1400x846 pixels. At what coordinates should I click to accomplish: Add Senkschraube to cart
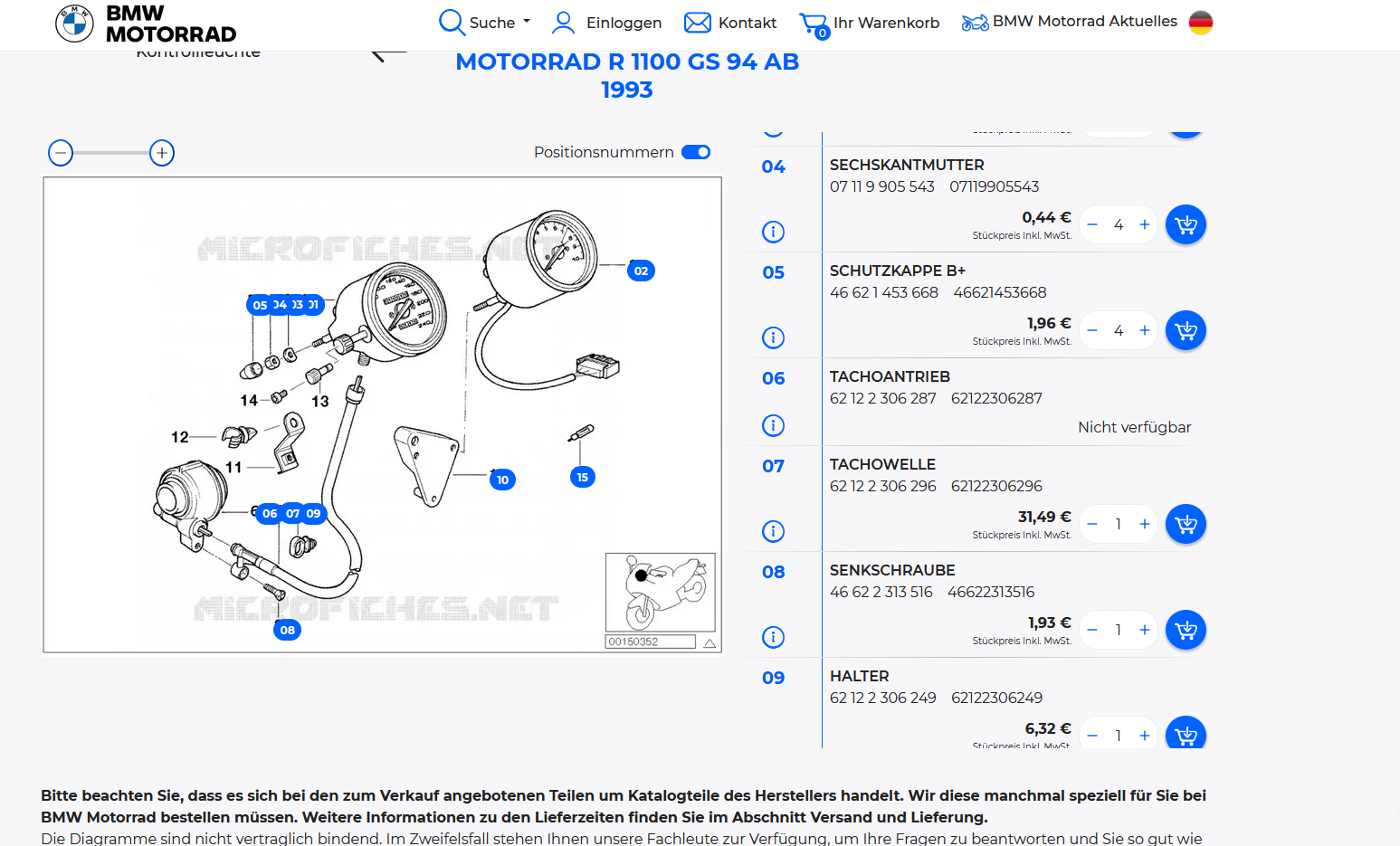pos(1186,630)
